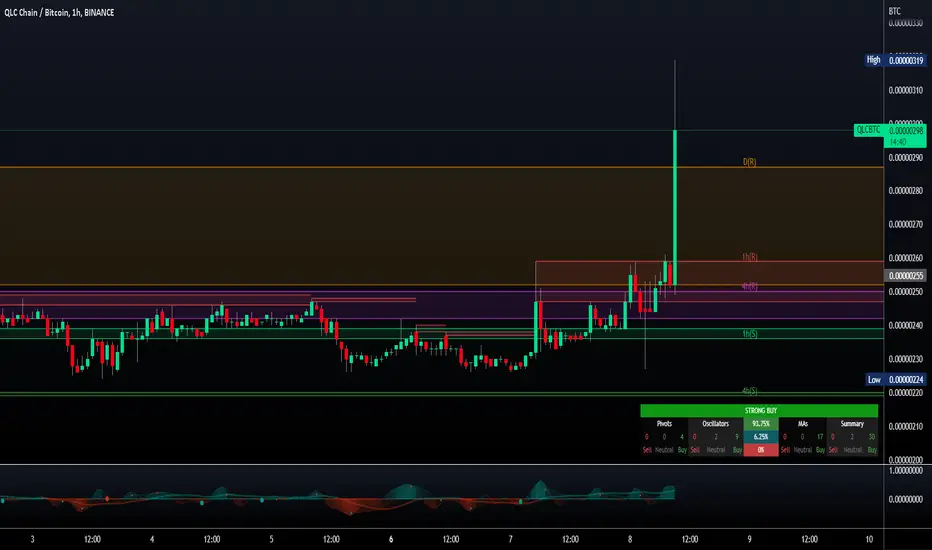Click the MAs buy count 17
The height and width of the screenshot is (550, 932).
(x=820, y=437)
